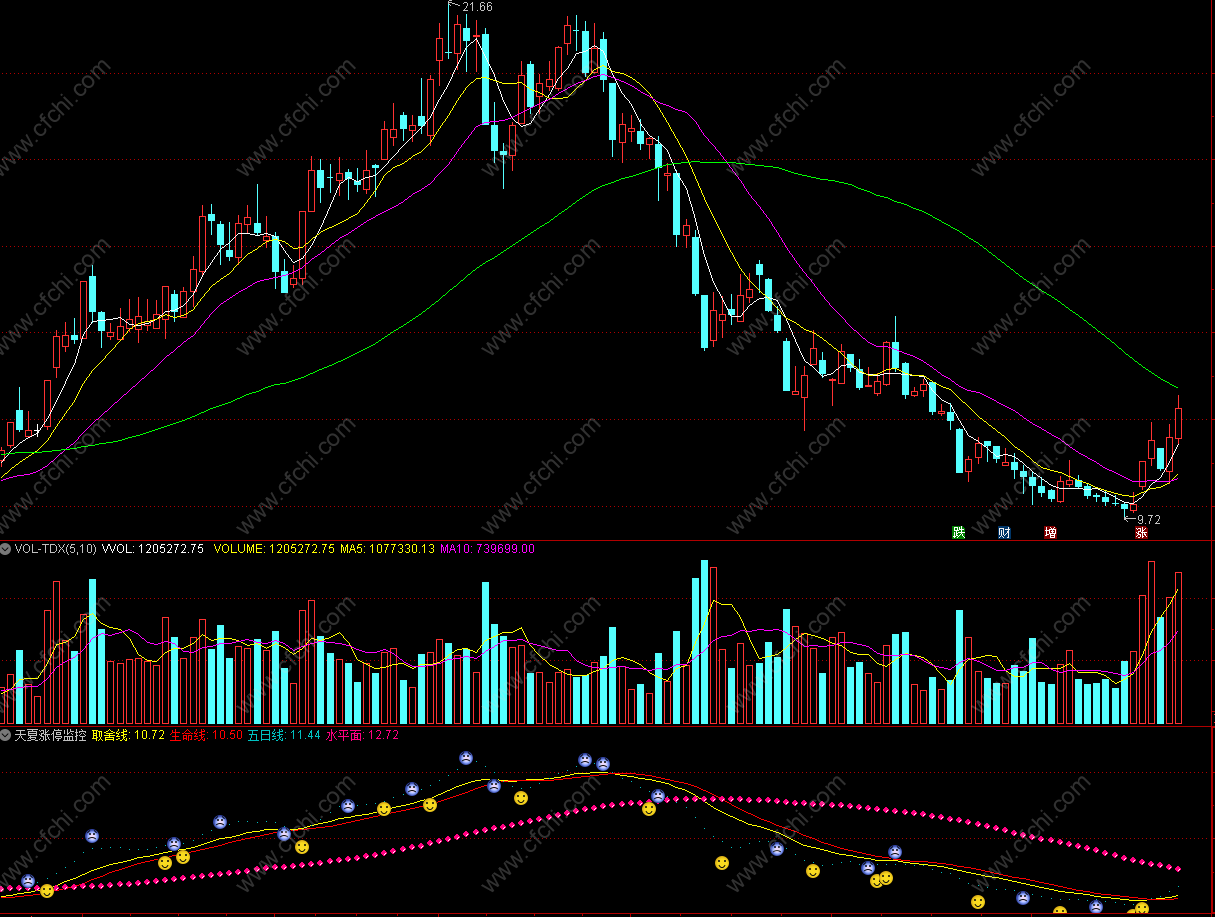Click the VVOL: 1205272.75 value

(153, 548)
